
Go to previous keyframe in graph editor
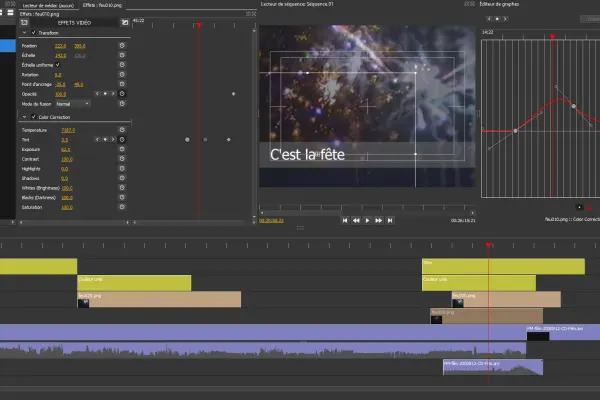pyautogui.click(x=489, y=19)
